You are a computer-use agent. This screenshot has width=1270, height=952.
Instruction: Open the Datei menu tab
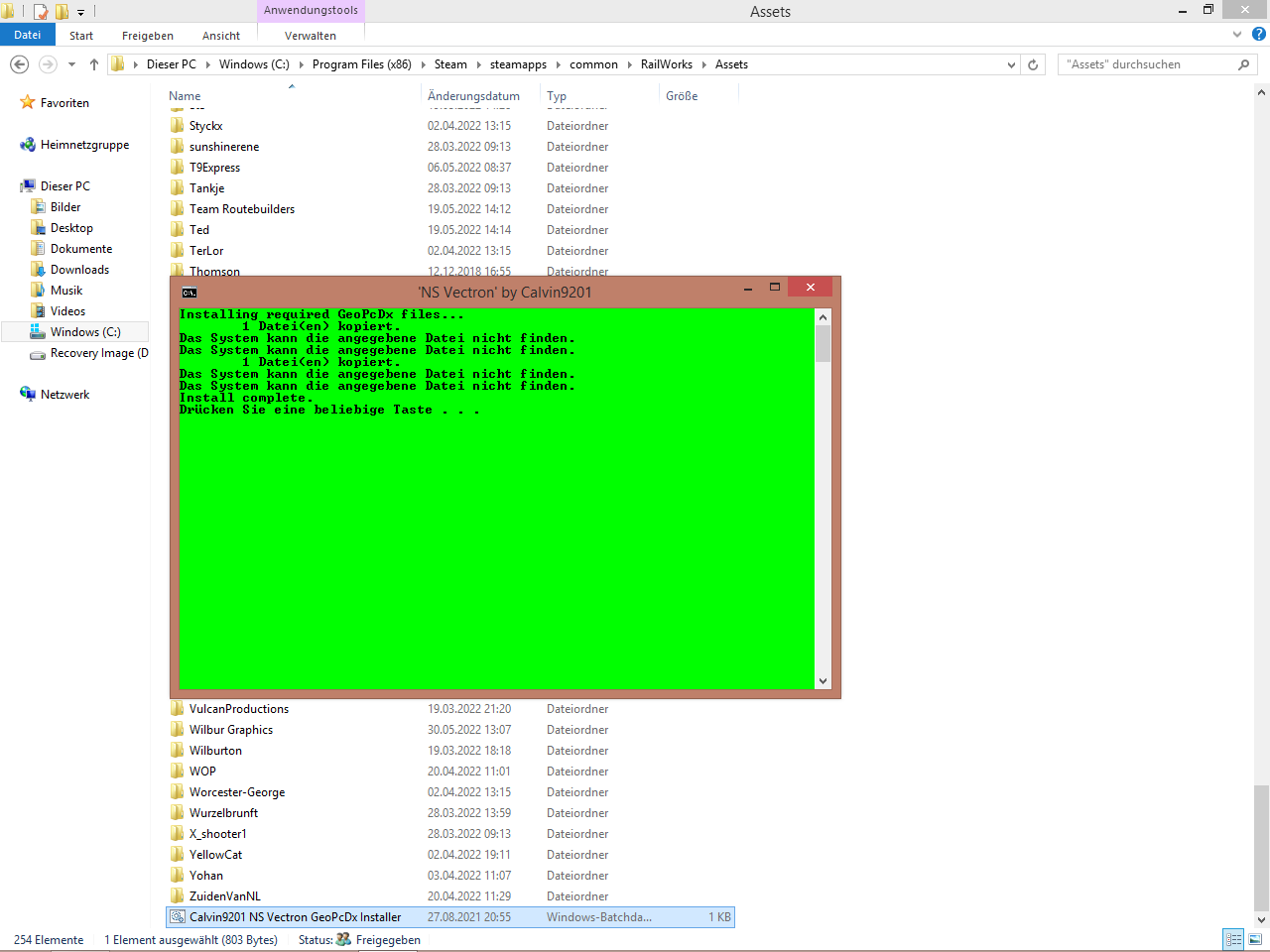(x=28, y=35)
